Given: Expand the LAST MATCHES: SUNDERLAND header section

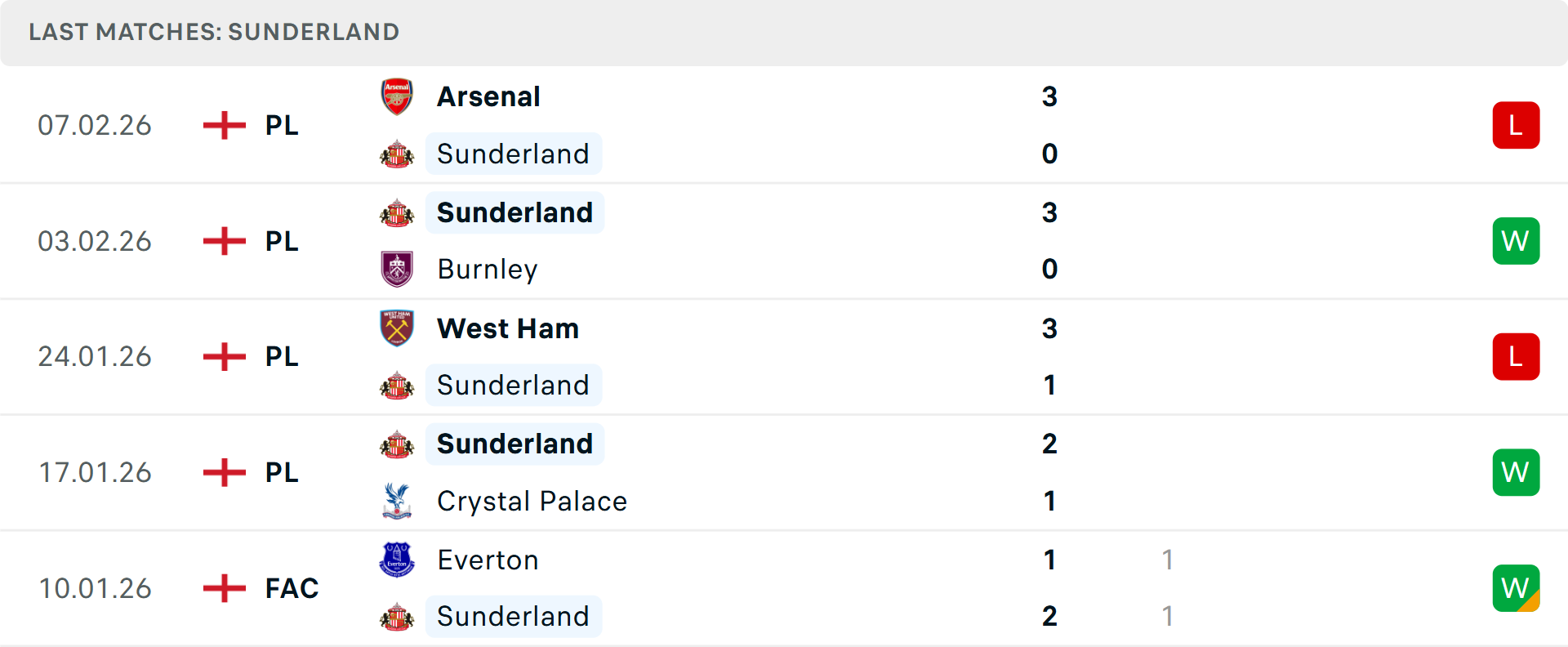Looking at the screenshot, I should (x=214, y=32).
